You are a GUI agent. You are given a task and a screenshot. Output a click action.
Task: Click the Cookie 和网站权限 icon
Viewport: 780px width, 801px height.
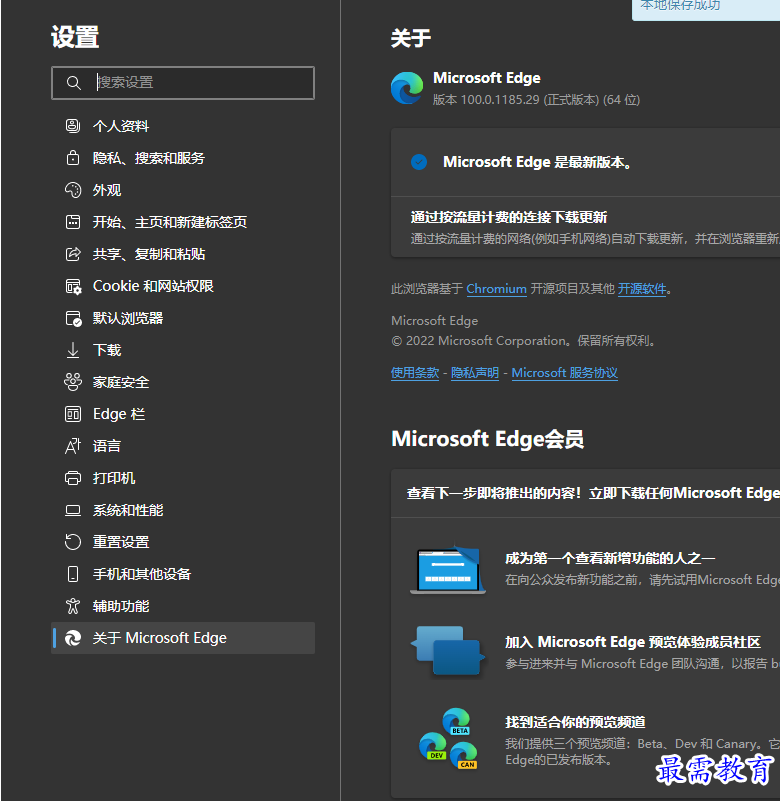pyautogui.click(x=73, y=286)
